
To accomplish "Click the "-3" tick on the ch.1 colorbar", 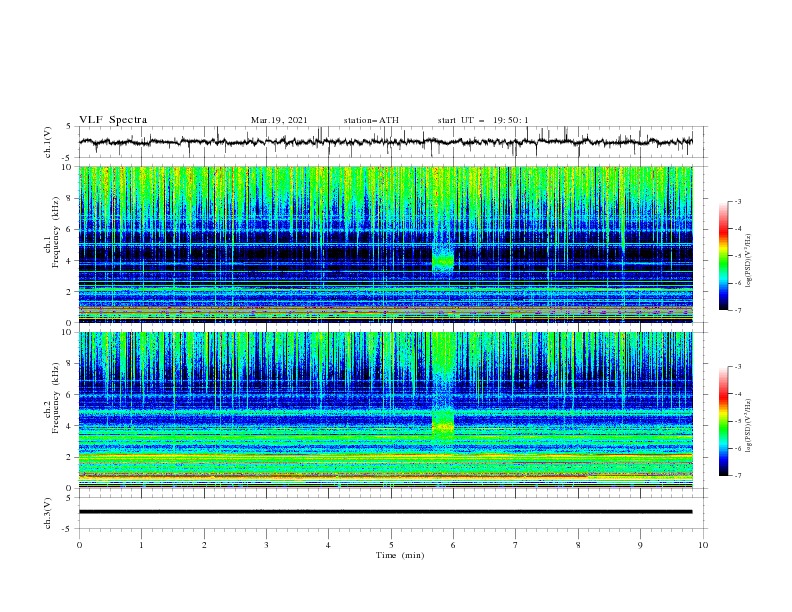I will 738,201.
